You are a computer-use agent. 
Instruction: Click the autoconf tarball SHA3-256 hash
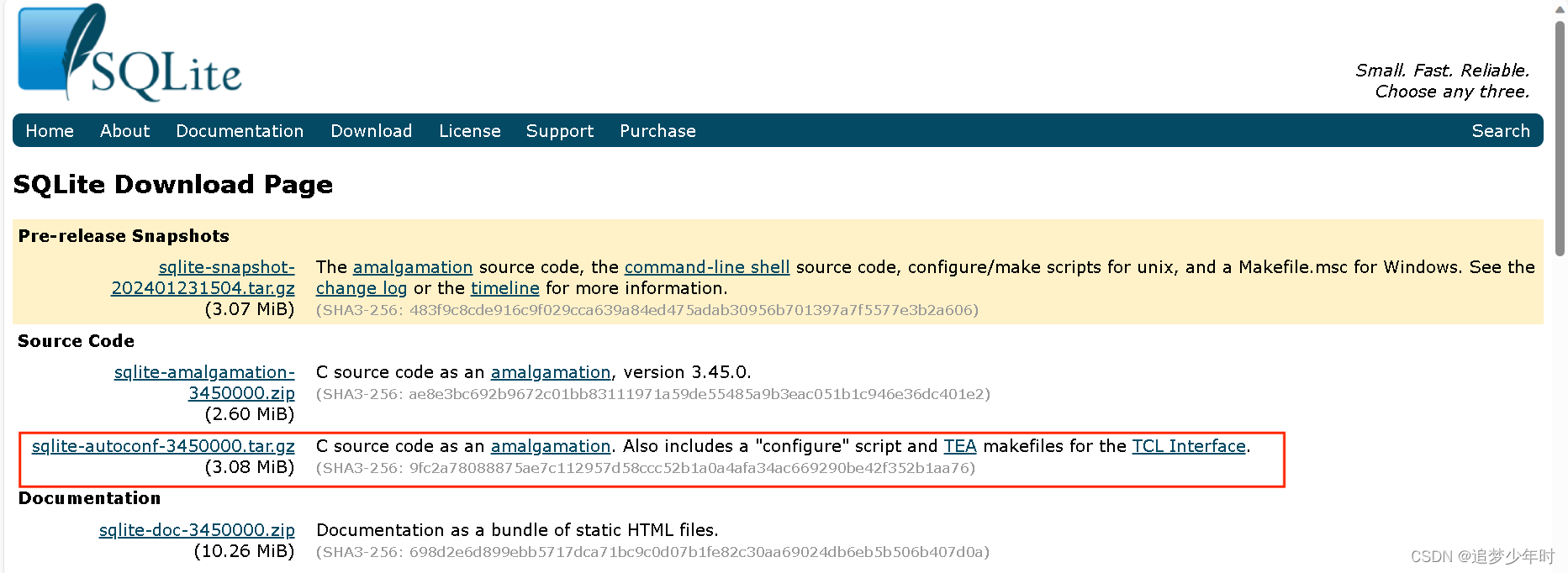[646, 468]
